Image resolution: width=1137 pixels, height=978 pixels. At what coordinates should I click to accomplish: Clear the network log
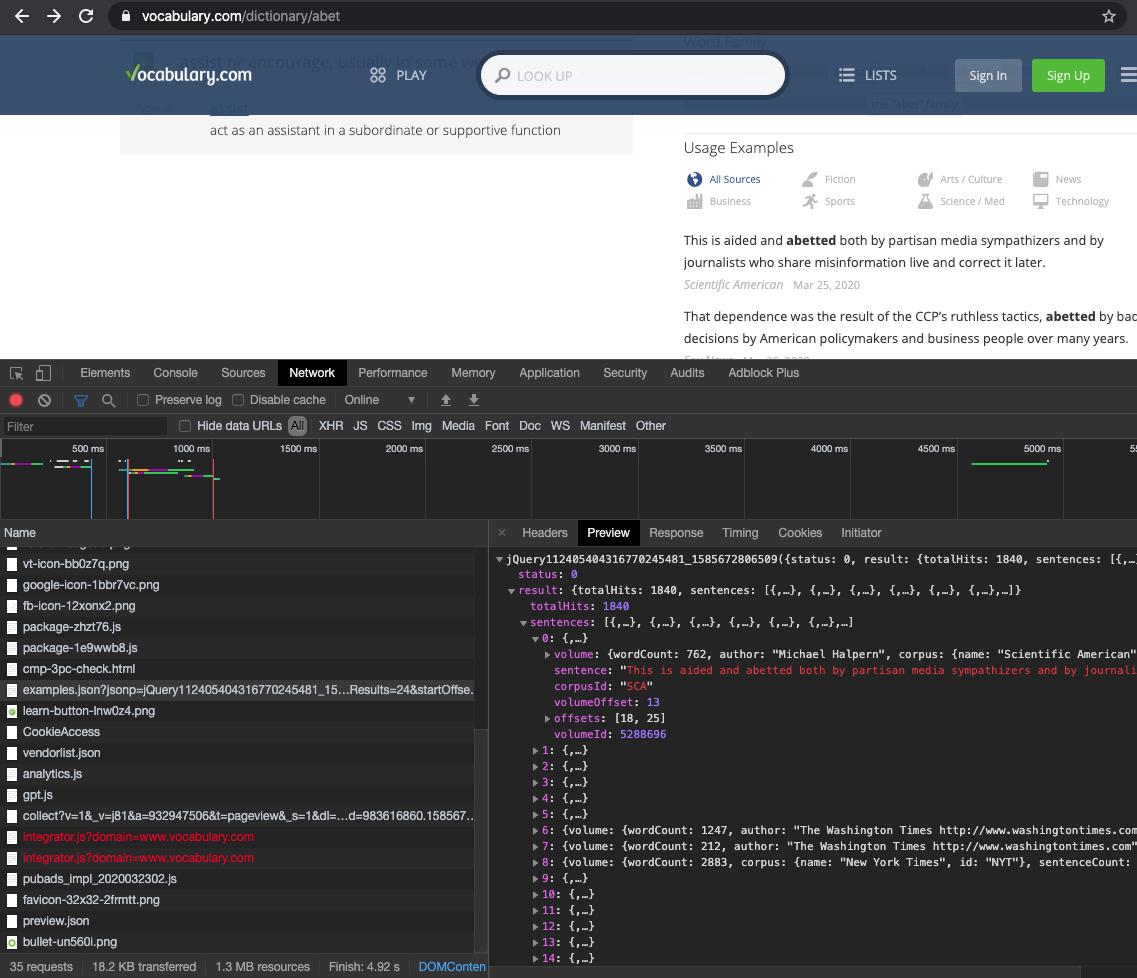tap(44, 400)
